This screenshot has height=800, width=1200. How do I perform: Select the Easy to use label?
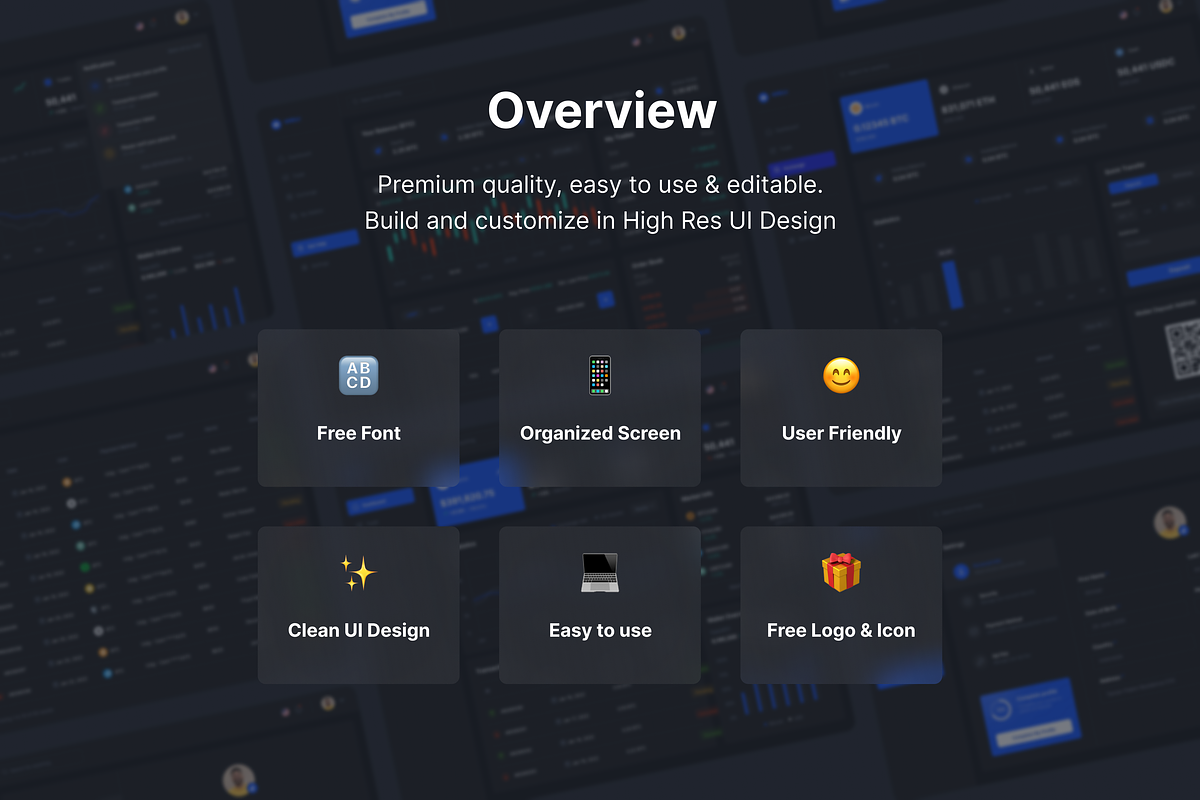click(x=600, y=631)
